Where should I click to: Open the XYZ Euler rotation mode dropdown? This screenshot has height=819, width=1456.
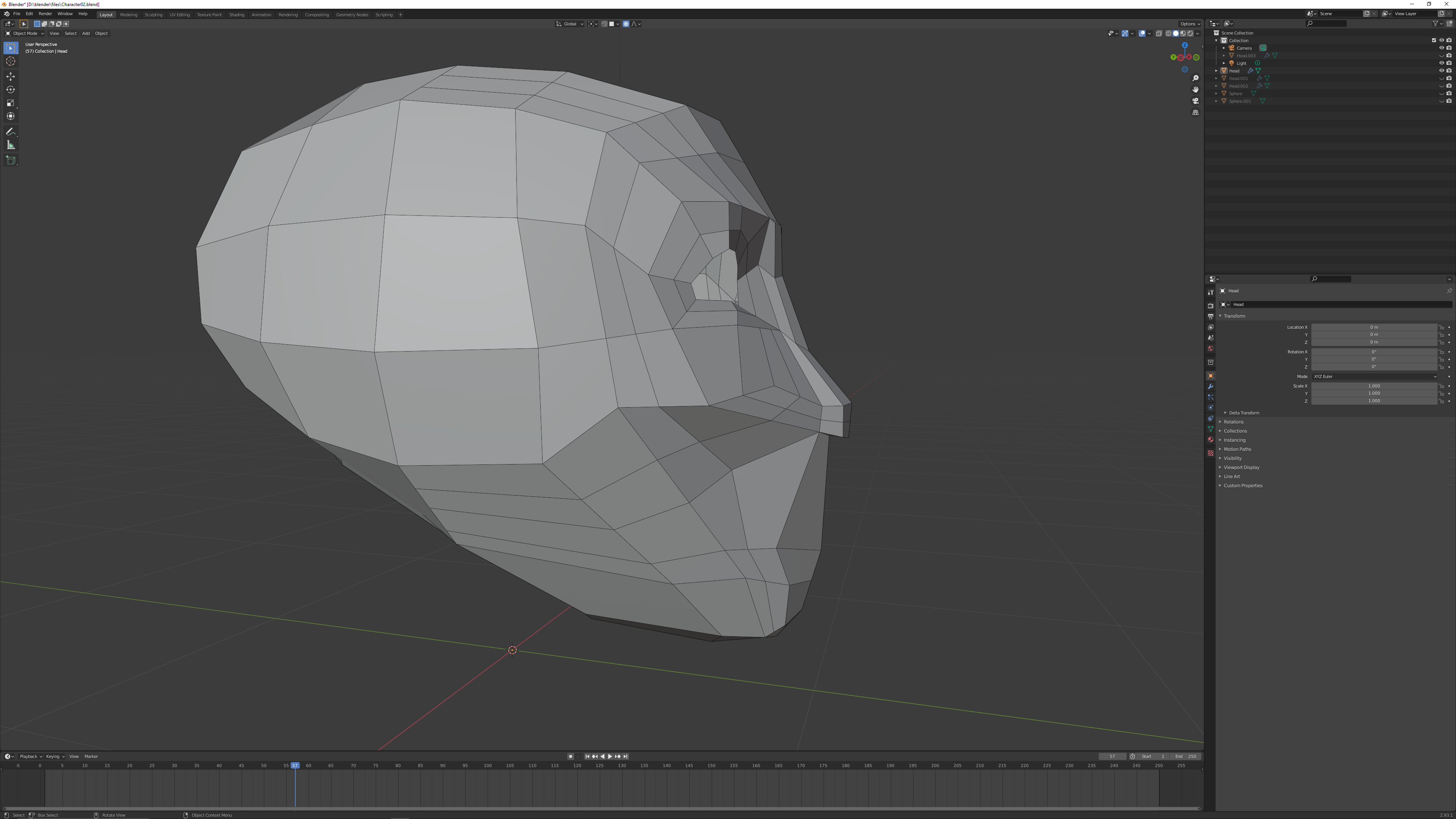(x=1374, y=377)
